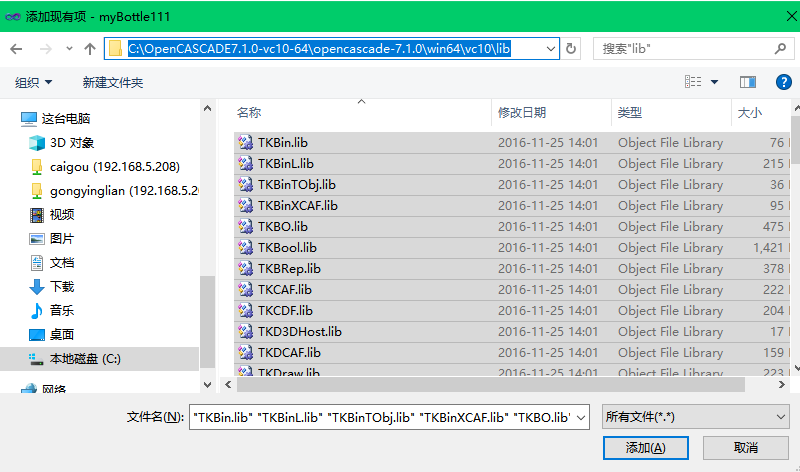The height and width of the screenshot is (472, 800).
Task: Select TKD3DHost.lib file
Action: click(x=512, y=332)
